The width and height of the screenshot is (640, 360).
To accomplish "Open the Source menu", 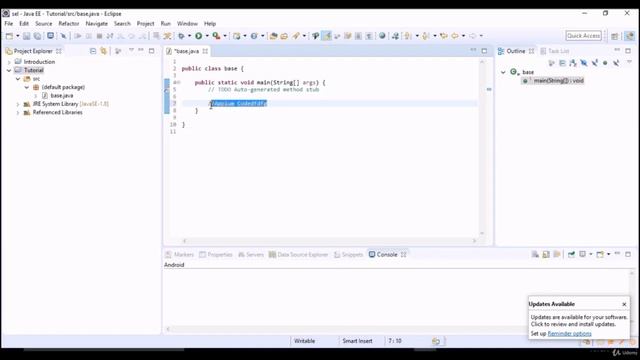I will point(44,24).
